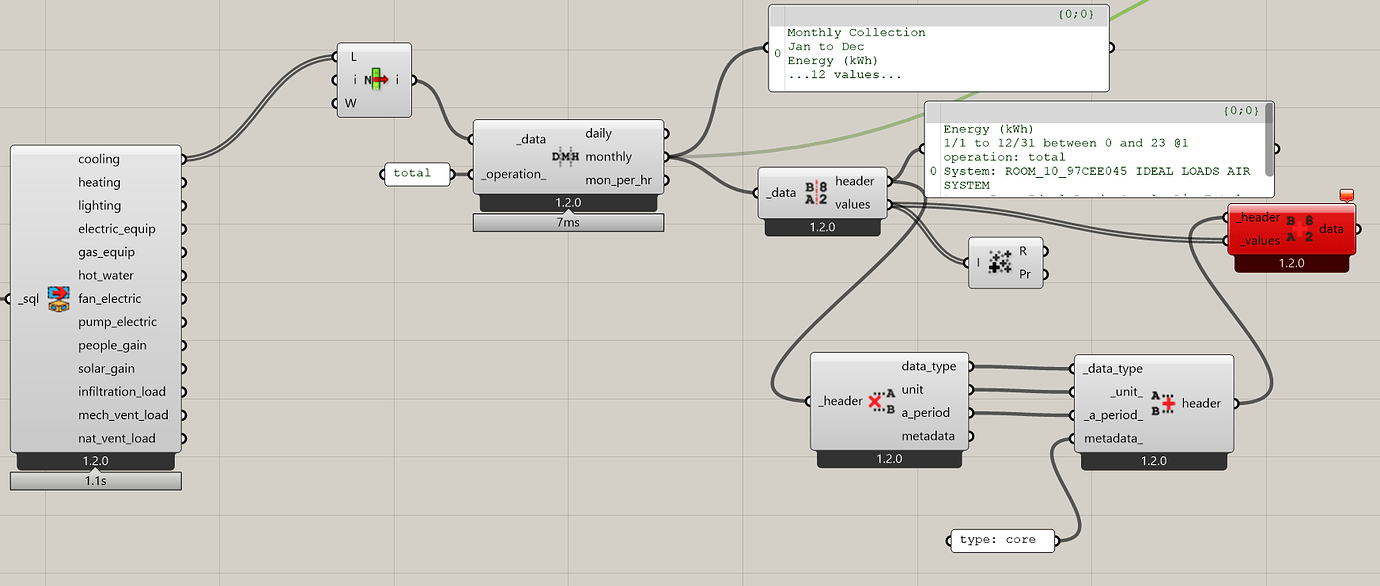
Task: Click the deconstruct header red X icon
Action: pyautogui.click(x=881, y=401)
